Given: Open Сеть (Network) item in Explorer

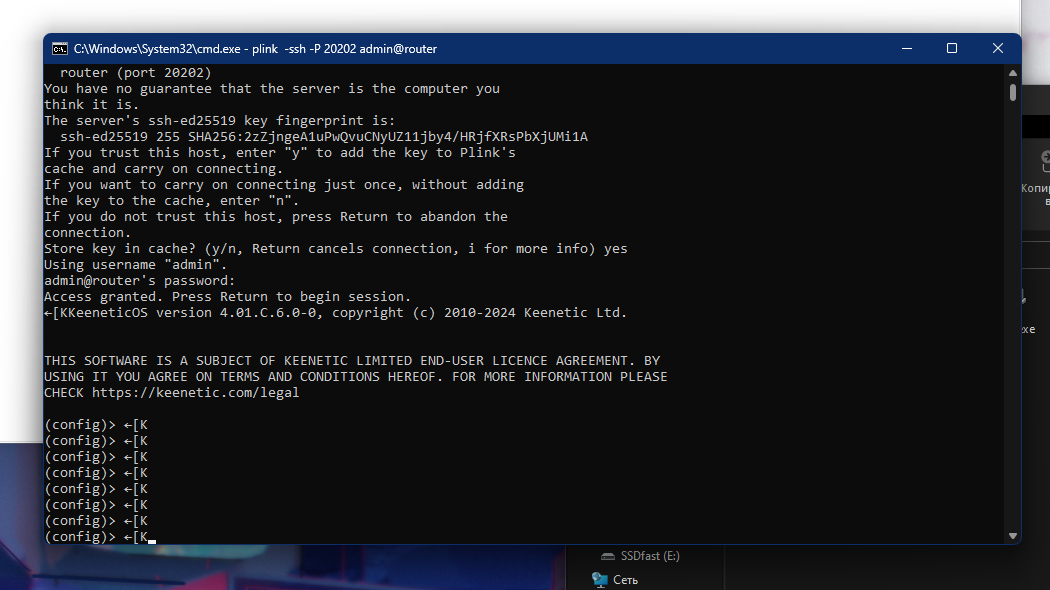Looking at the screenshot, I should point(625,580).
